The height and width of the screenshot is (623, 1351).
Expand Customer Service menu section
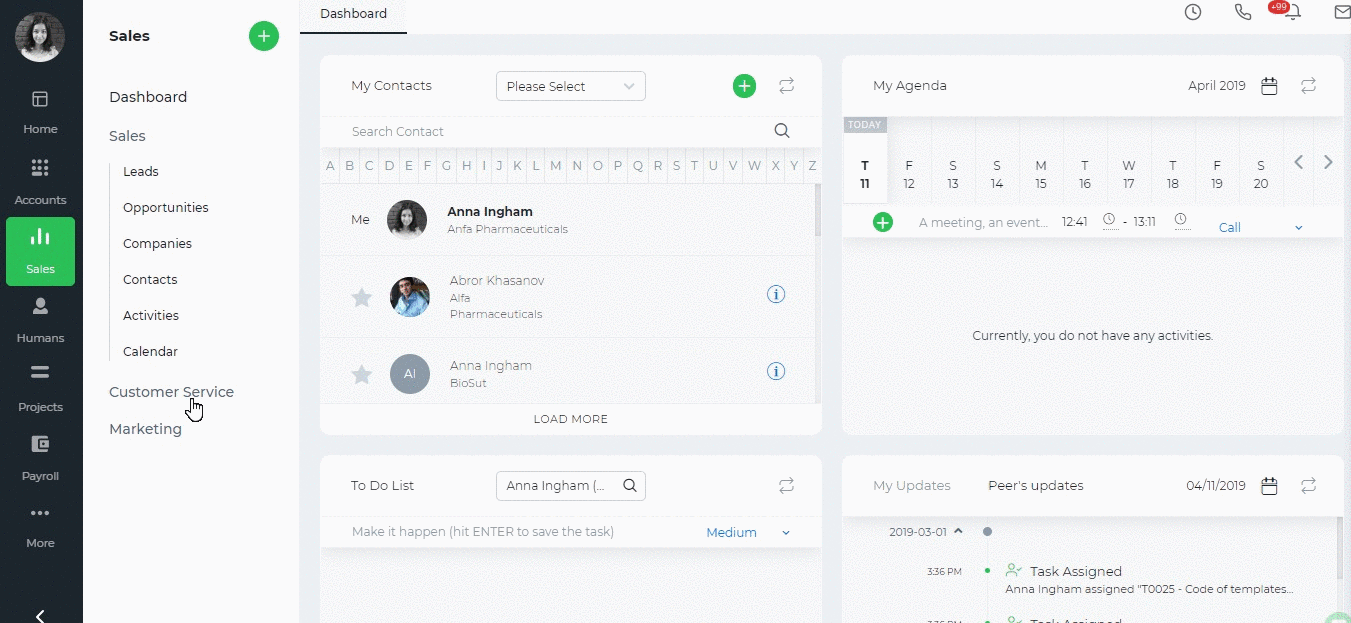(x=171, y=392)
